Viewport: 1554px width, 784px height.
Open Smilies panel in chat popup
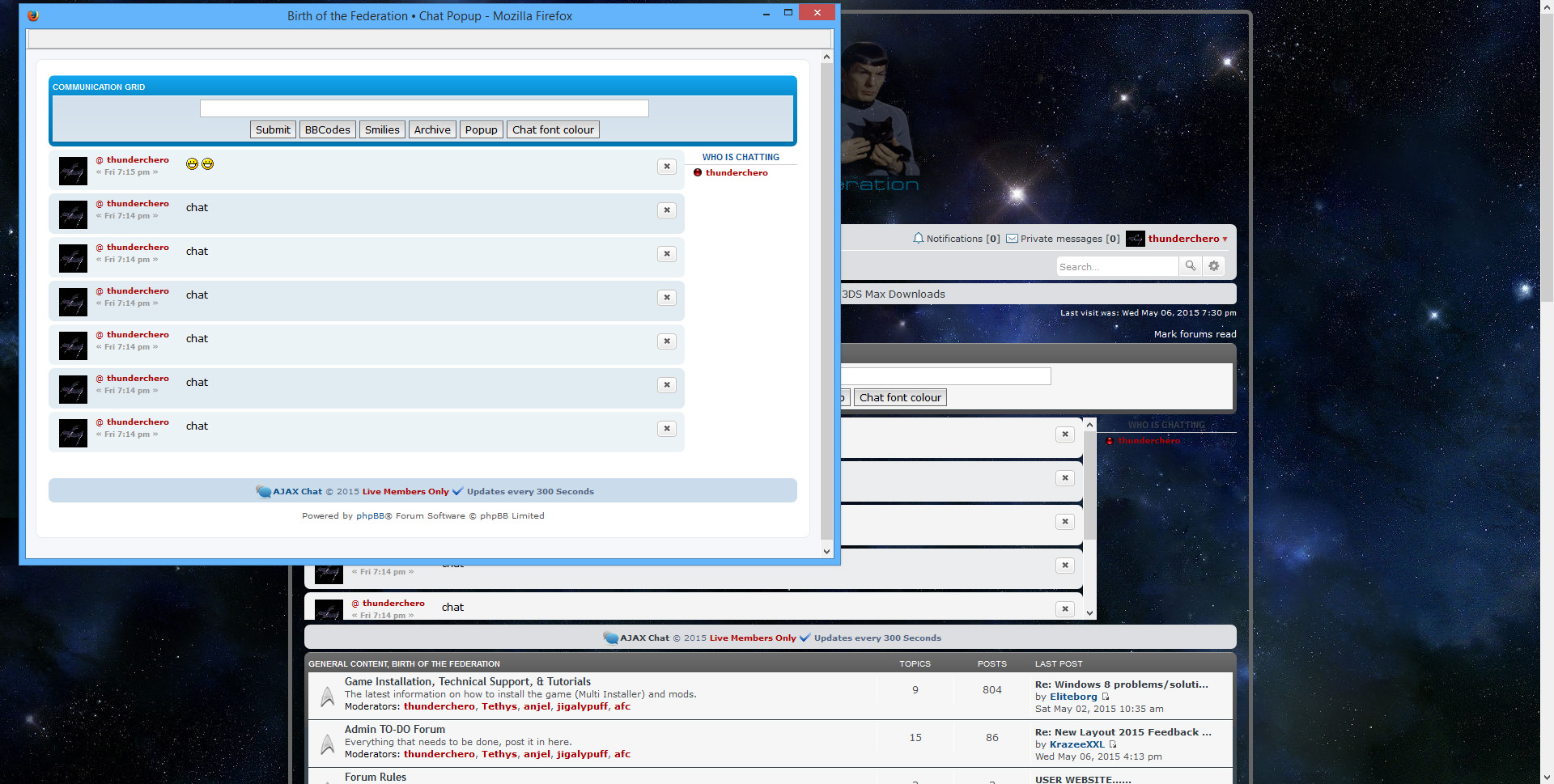(382, 129)
